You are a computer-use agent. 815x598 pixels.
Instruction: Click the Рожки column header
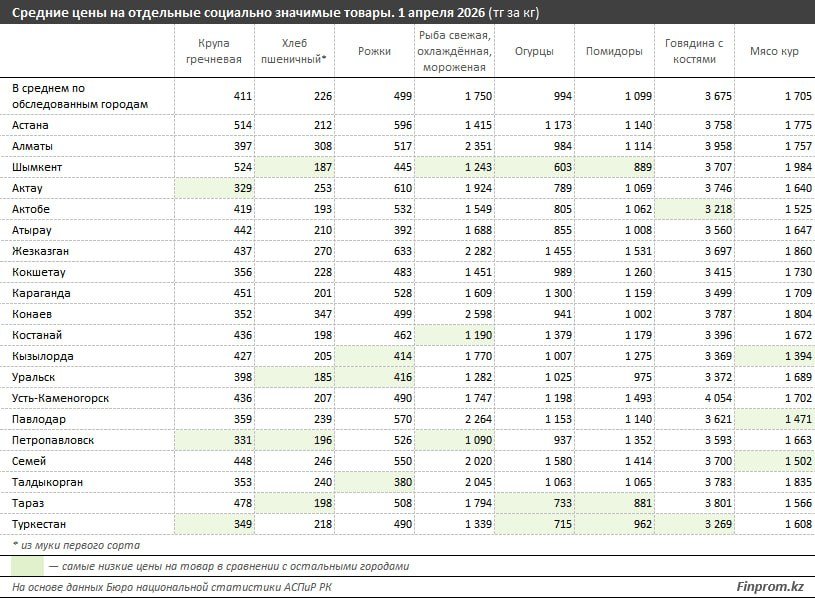point(374,53)
